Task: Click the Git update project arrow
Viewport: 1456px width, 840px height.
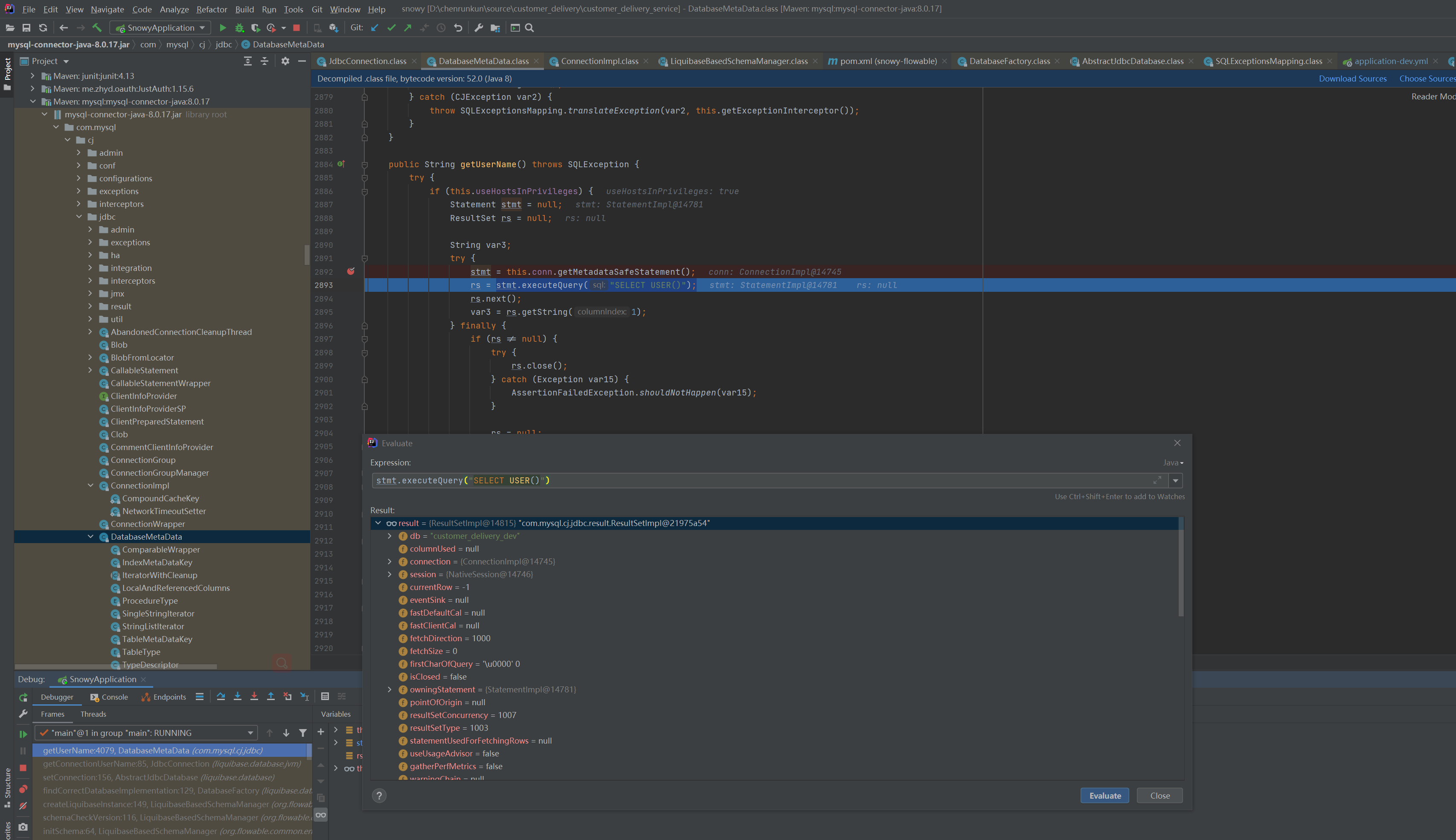Action: (x=375, y=28)
